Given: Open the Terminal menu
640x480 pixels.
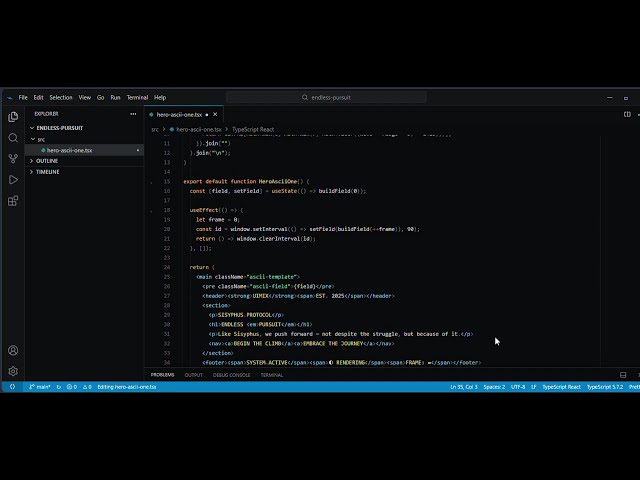Looking at the screenshot, I should coord(137,98).
